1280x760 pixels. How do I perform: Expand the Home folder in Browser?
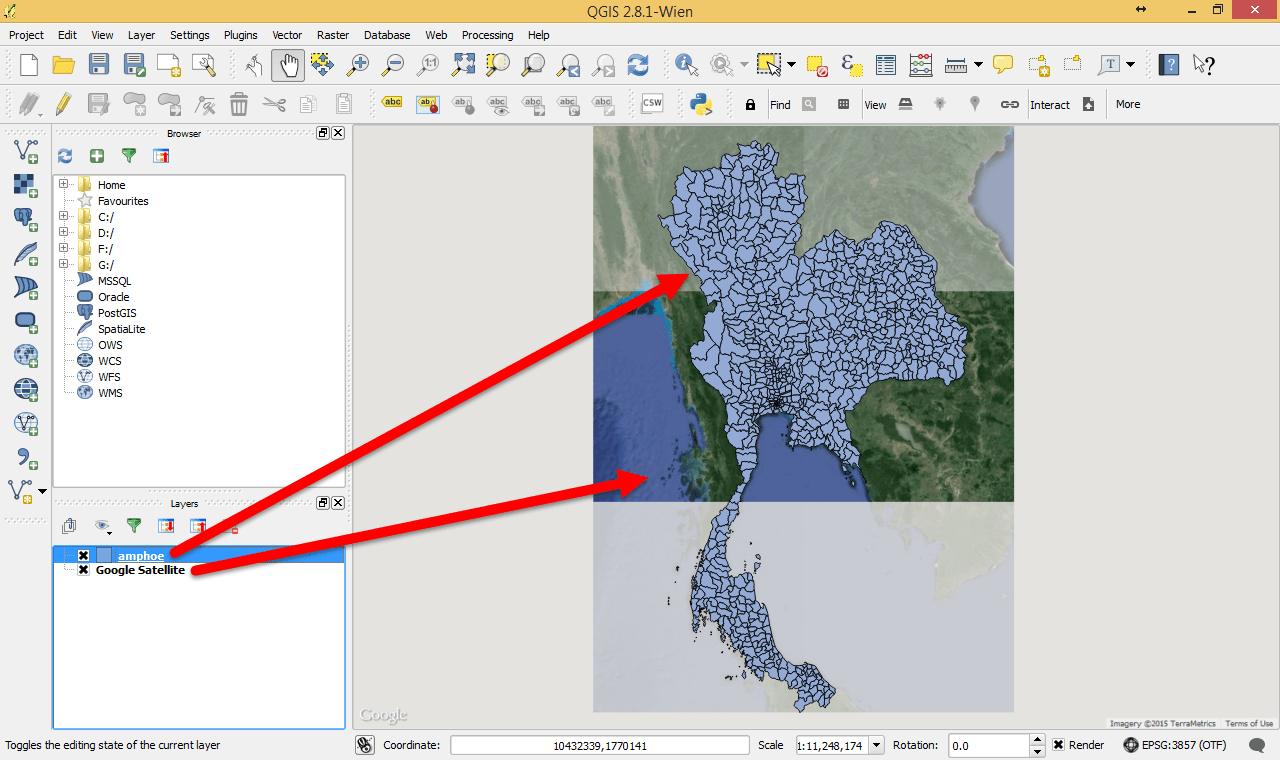62,184
